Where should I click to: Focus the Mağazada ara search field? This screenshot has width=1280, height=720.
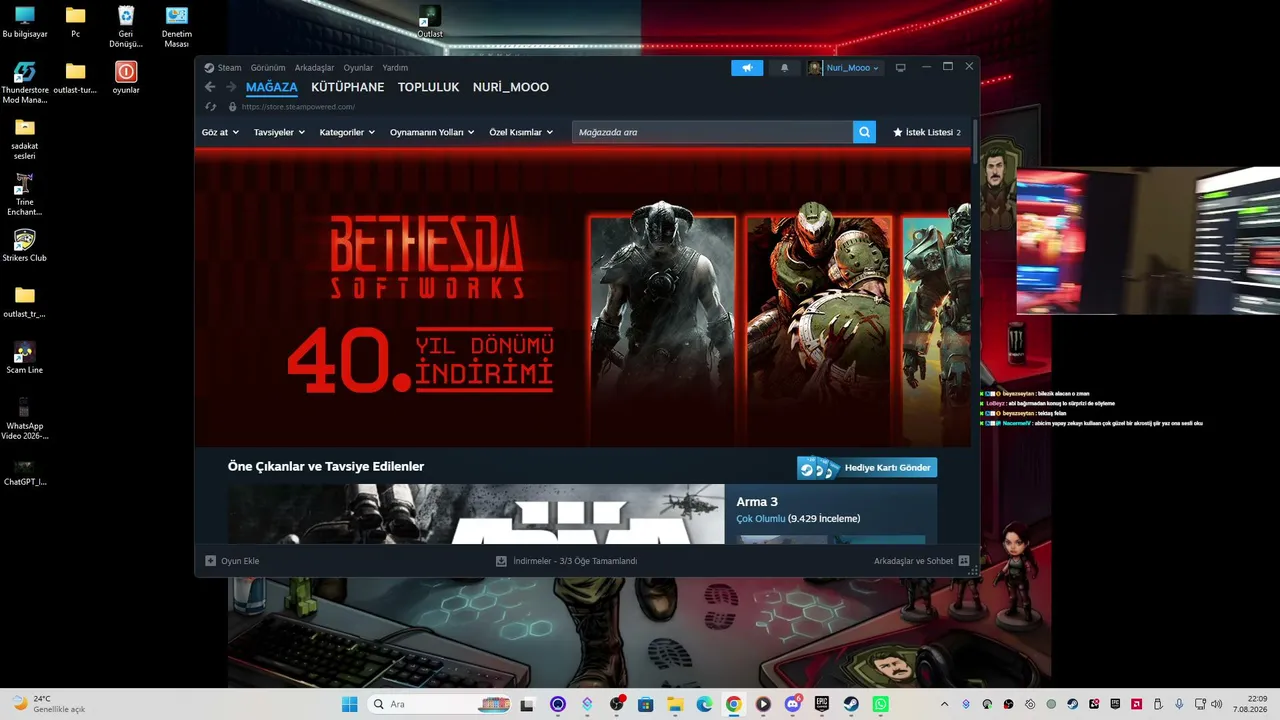pos(713,132)
